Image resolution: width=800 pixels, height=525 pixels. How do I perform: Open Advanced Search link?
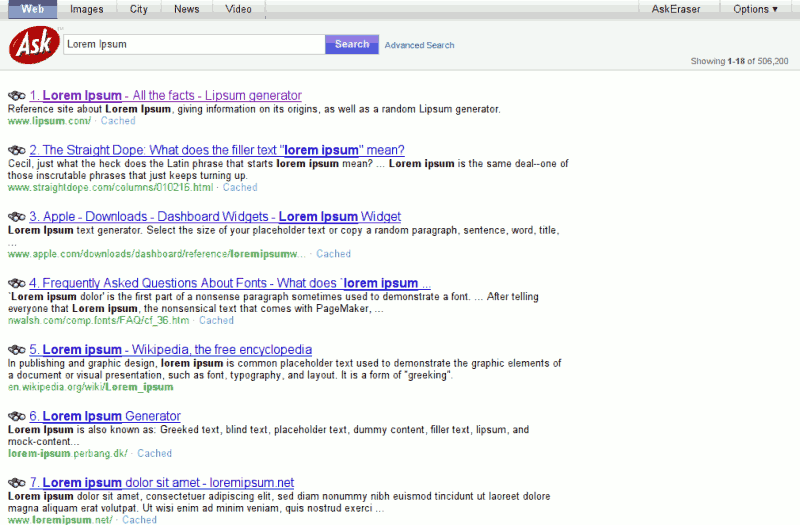pyautogui.click(x=419, y=45)
